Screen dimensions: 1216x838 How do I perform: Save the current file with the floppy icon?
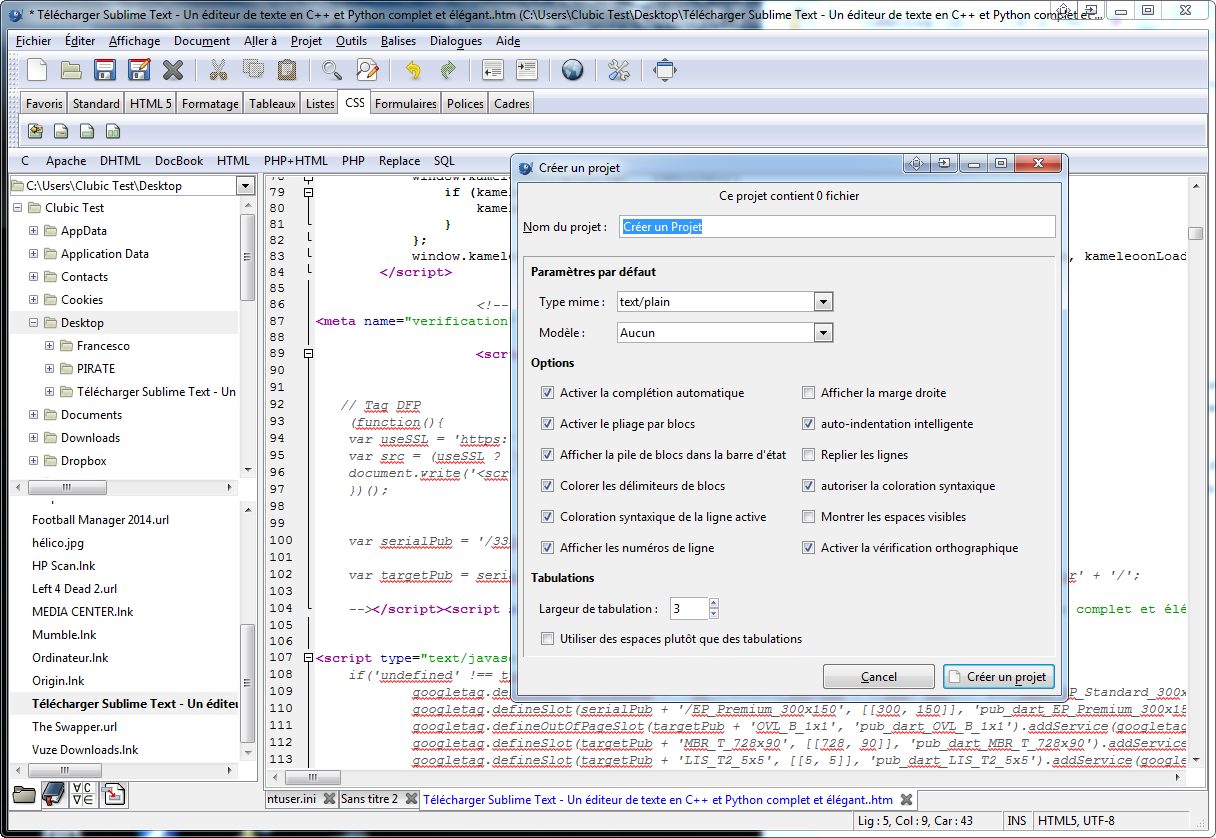(105, 70)
